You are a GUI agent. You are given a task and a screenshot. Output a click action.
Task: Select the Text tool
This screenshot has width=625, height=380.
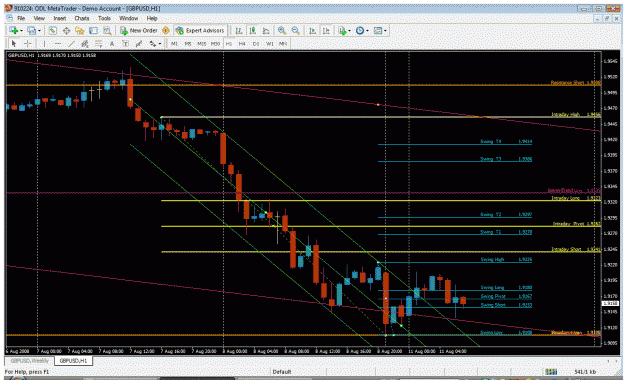(112, 43)
